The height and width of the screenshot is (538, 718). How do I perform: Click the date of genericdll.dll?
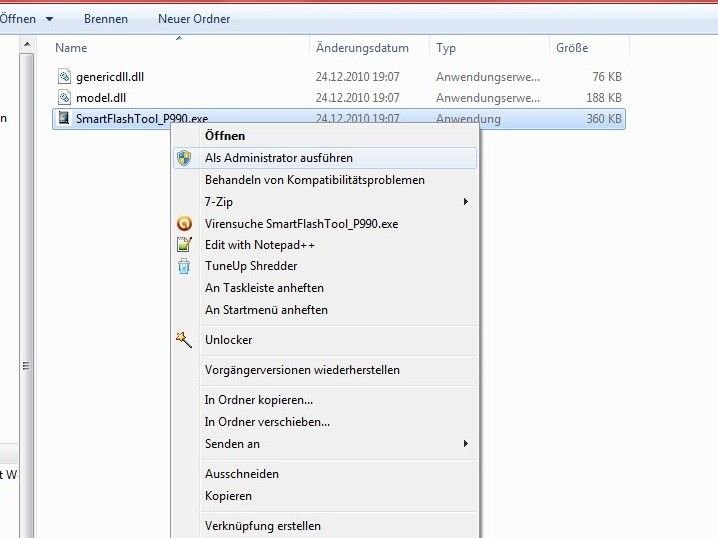point(357,76)
